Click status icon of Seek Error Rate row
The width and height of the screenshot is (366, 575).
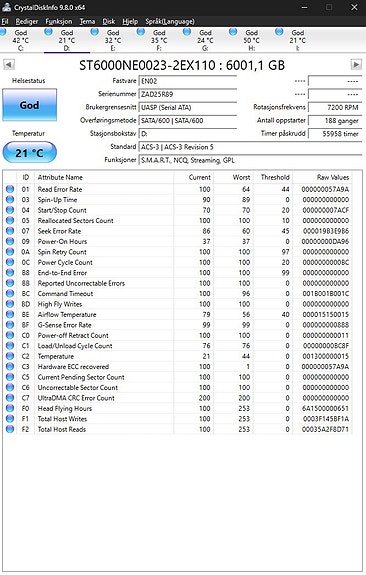(10, 231)
